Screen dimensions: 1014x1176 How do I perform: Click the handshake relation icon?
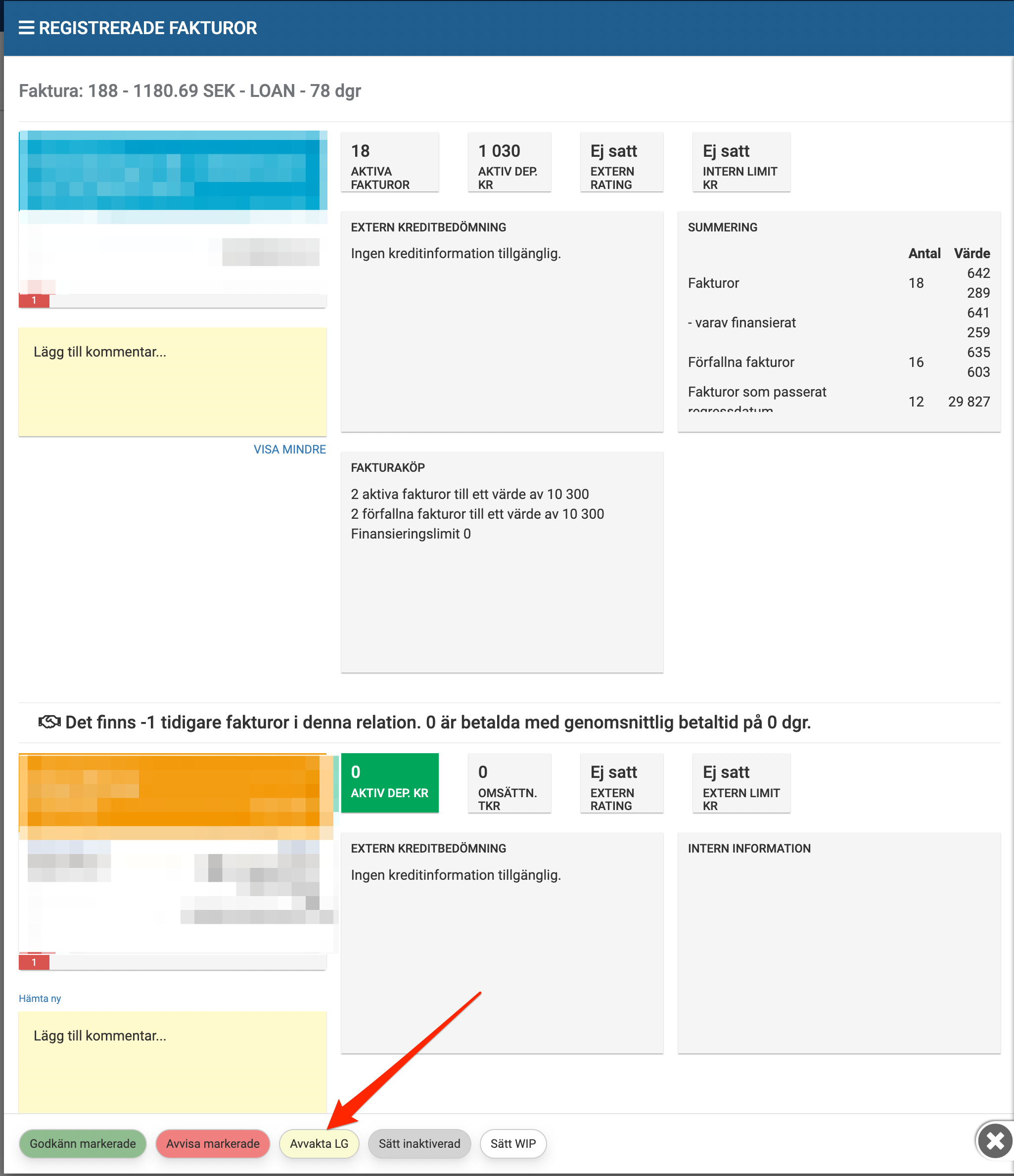point(49,722)
